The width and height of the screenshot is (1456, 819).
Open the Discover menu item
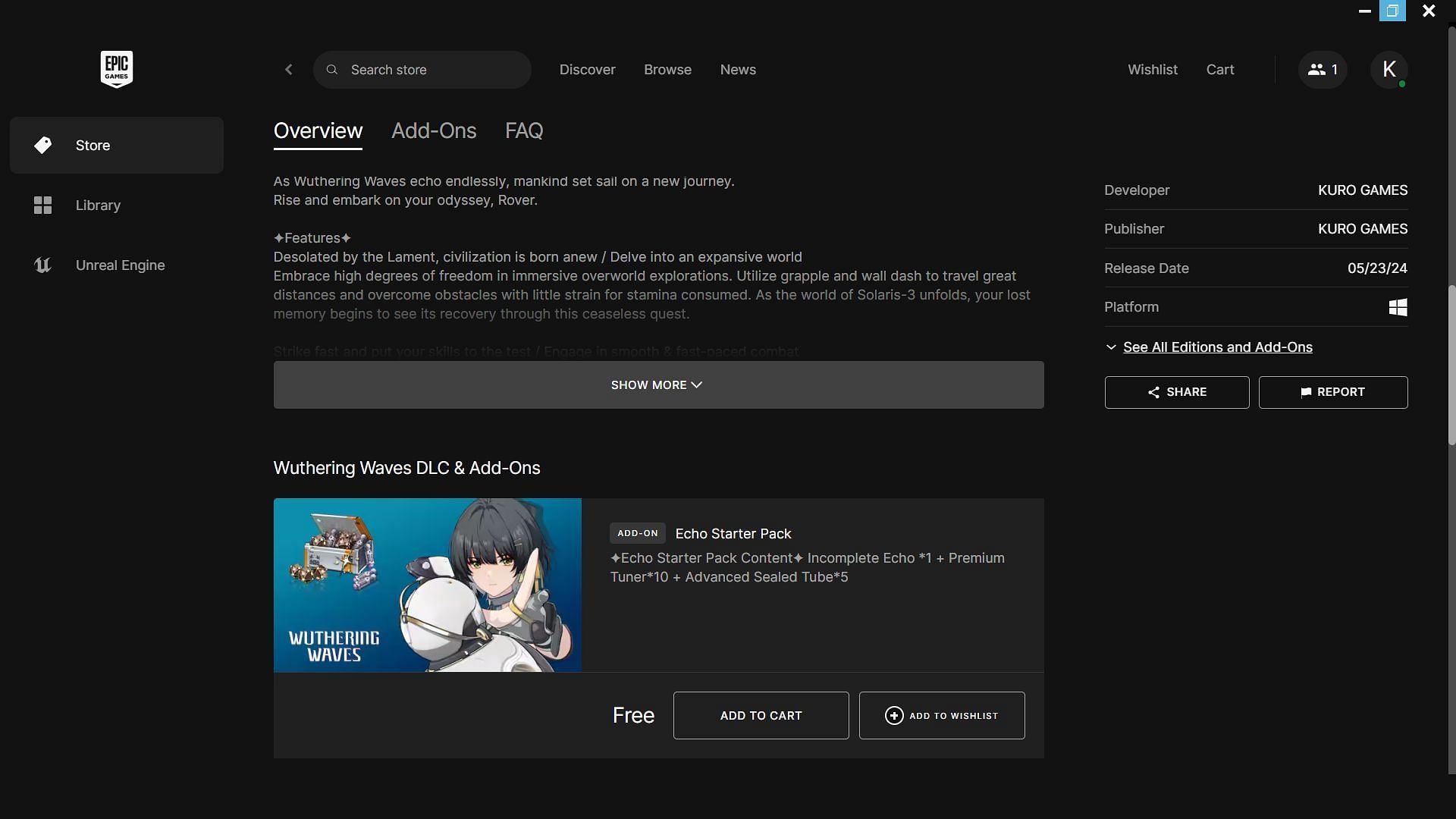587,70
